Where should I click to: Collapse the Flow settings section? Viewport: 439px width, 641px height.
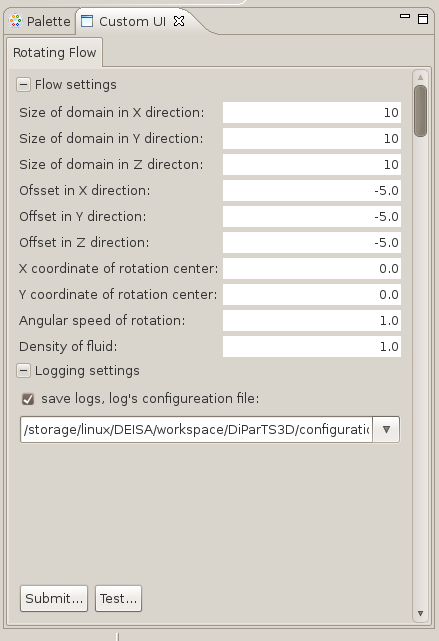[23, 85]
